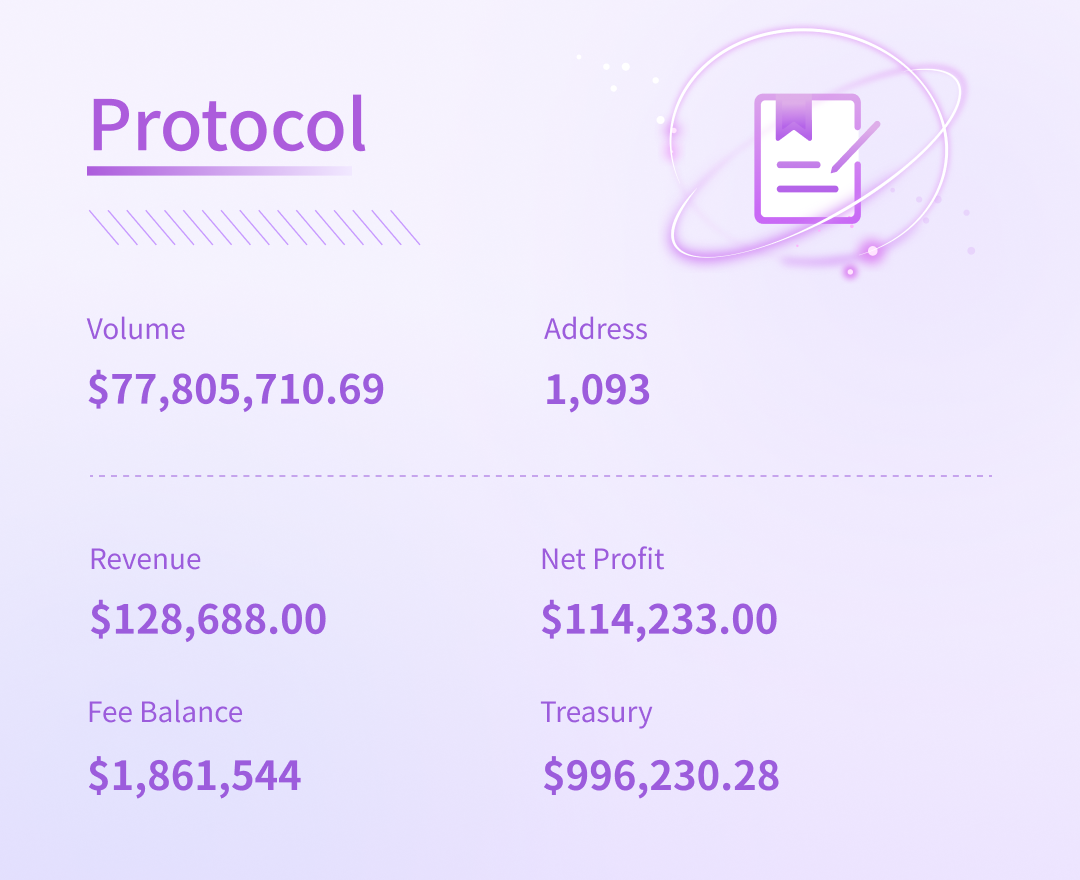This screenshot has width=1080, height=880.
Task: Select the Revenue label
Action: click(145, 559)
